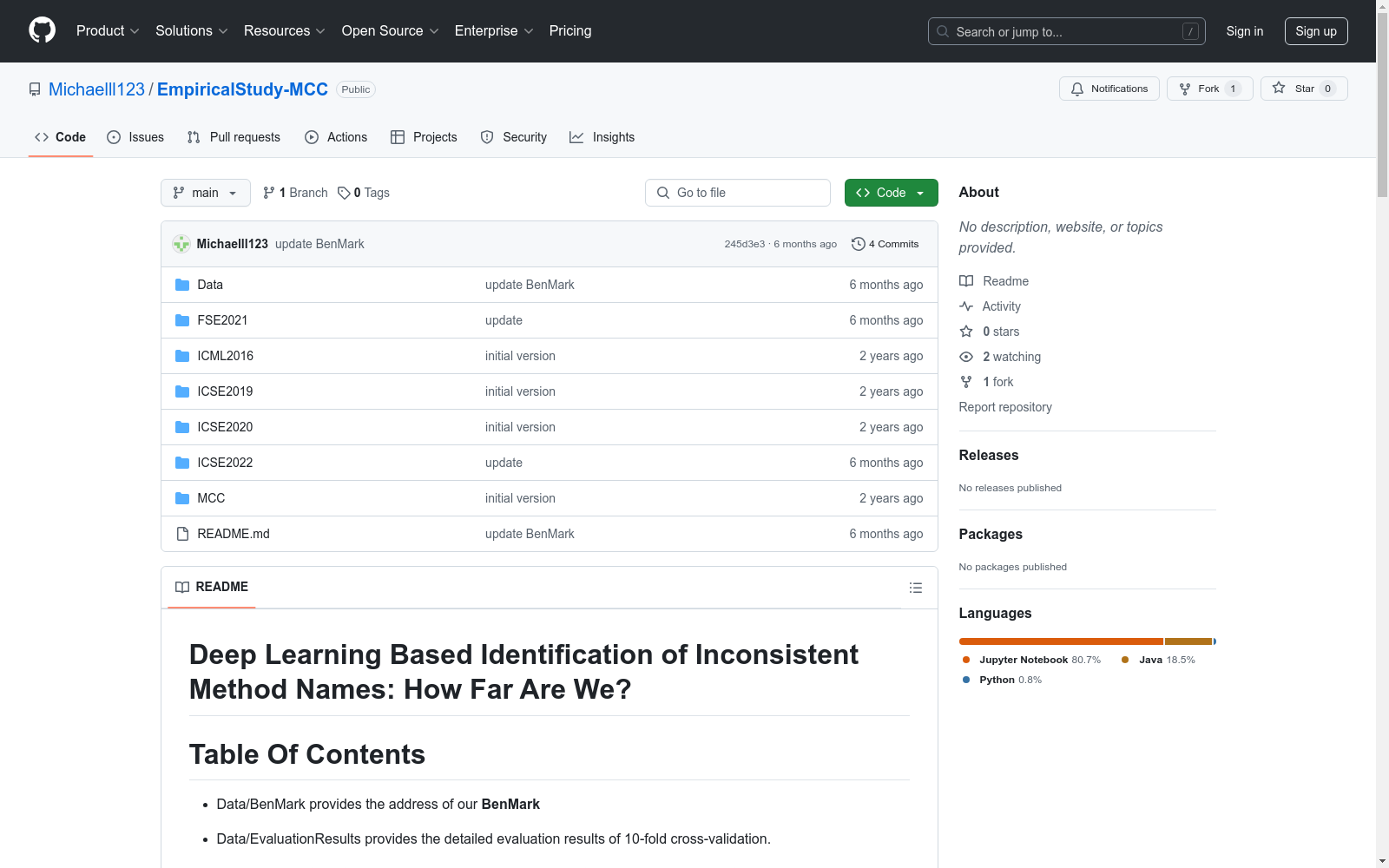Click '6 months ago' in README.md row
The width and height of the screenshot is (1389, 868).
[886, 534]
